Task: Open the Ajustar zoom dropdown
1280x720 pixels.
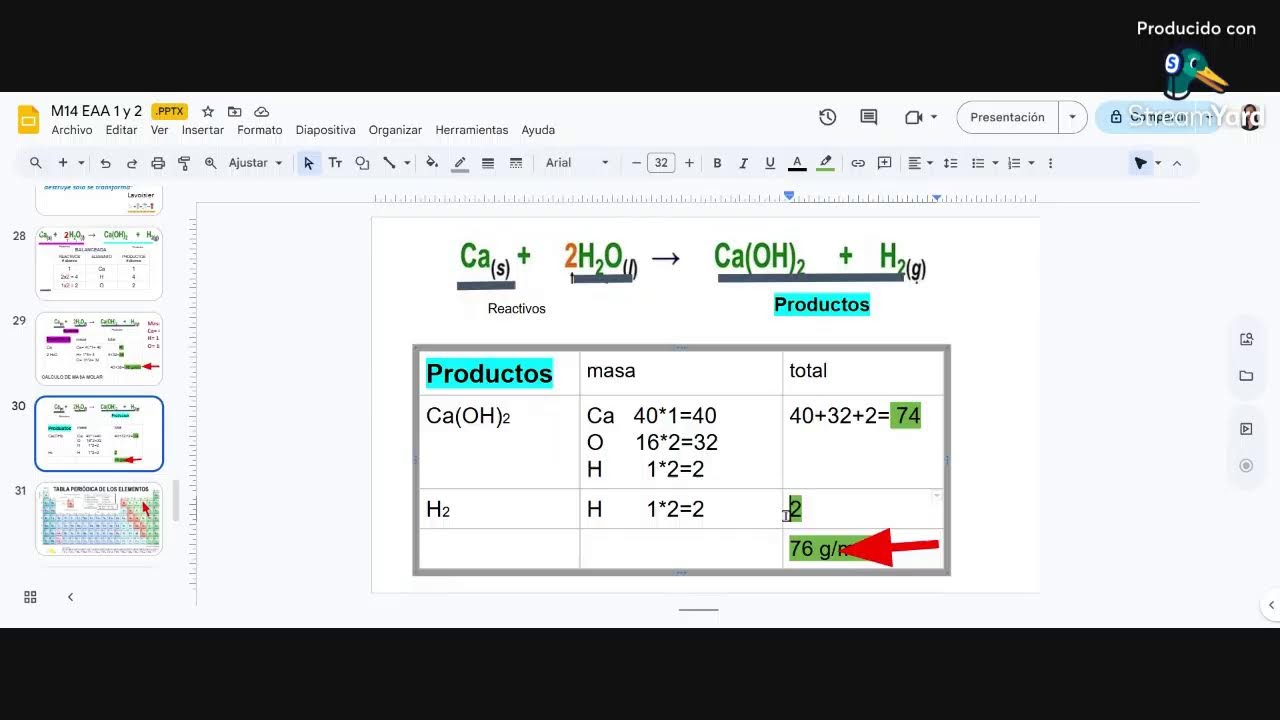Action: (255, 163)
